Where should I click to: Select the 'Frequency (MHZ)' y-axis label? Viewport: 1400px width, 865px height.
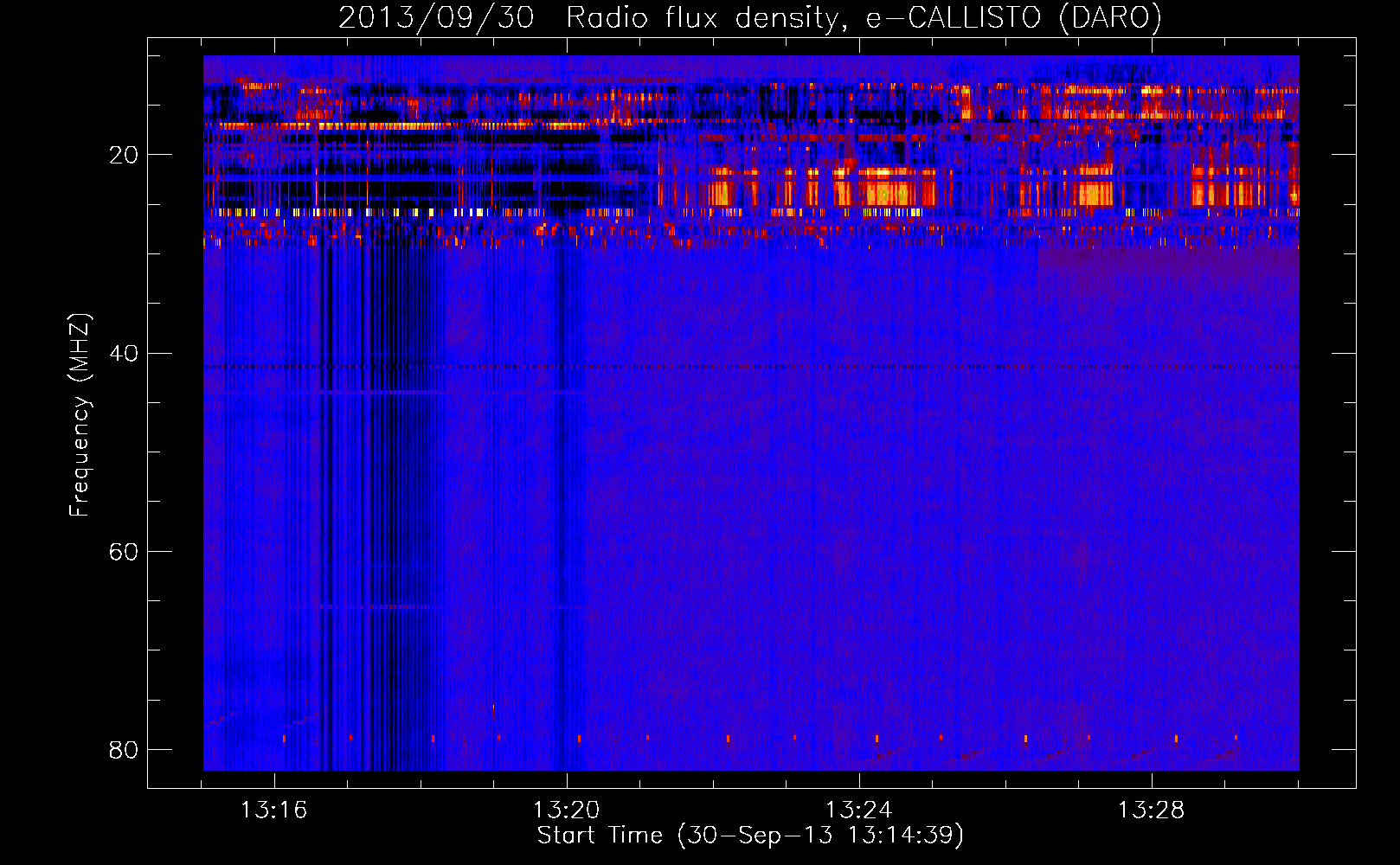coord(79,415)
